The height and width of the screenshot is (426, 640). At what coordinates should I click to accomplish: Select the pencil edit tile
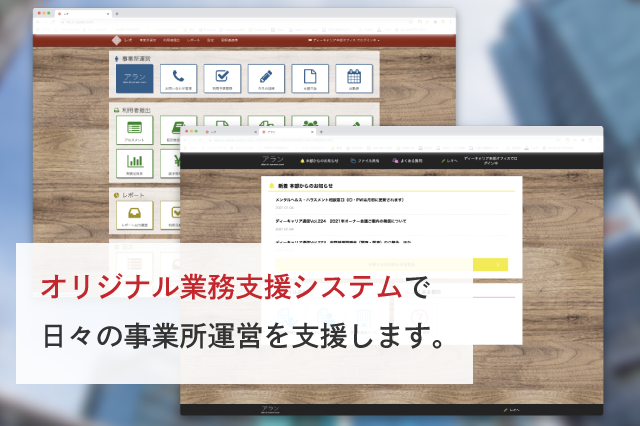[x=265, y=78]
